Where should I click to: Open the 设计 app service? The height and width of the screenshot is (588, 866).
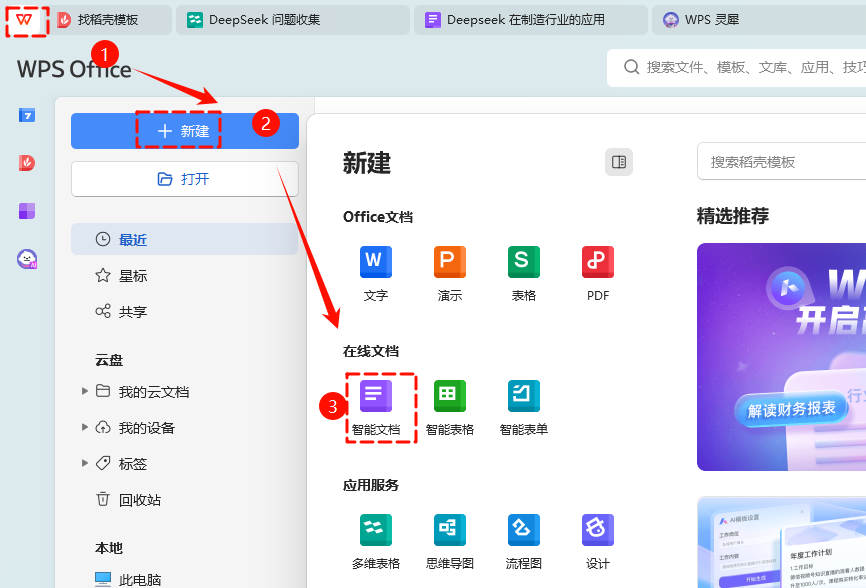[x=598, y=542]
